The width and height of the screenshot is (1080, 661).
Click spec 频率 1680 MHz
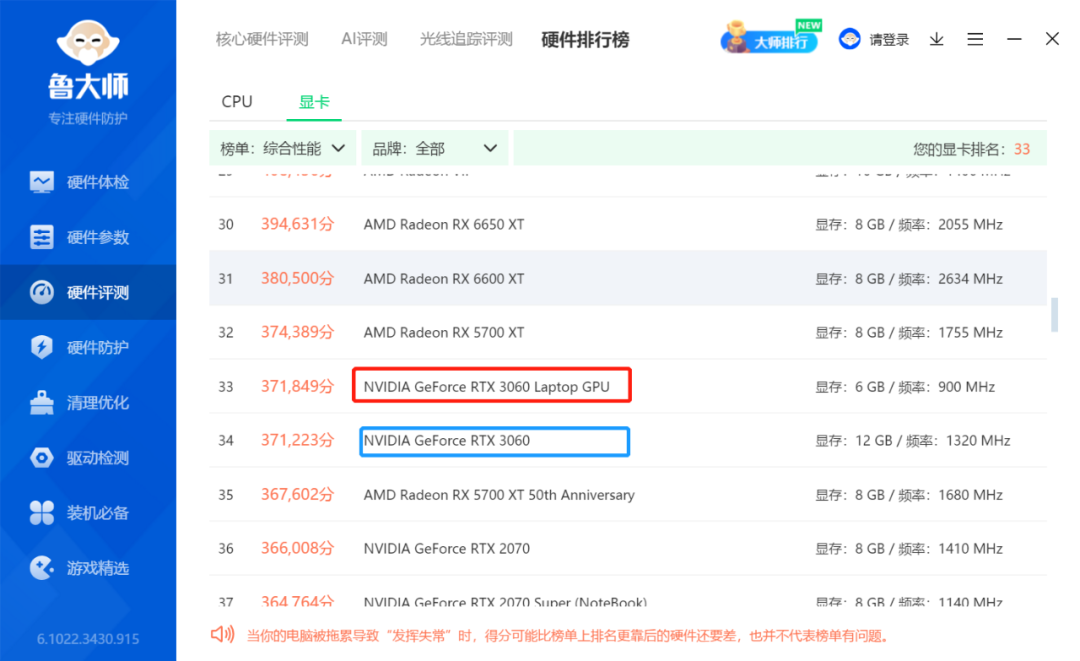[951, 495]
